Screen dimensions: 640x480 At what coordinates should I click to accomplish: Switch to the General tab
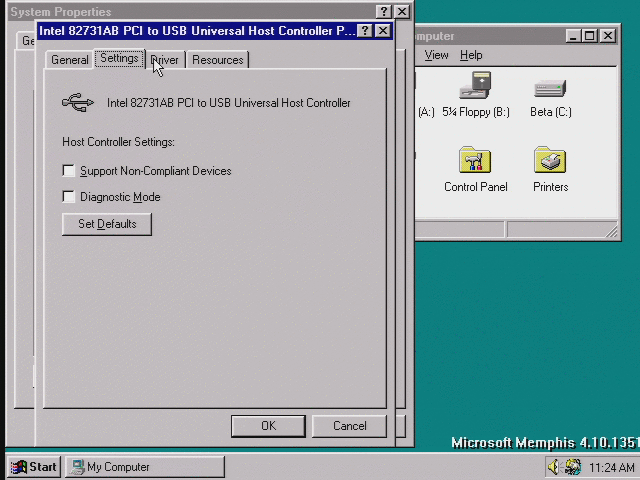[x=69, y=60]
